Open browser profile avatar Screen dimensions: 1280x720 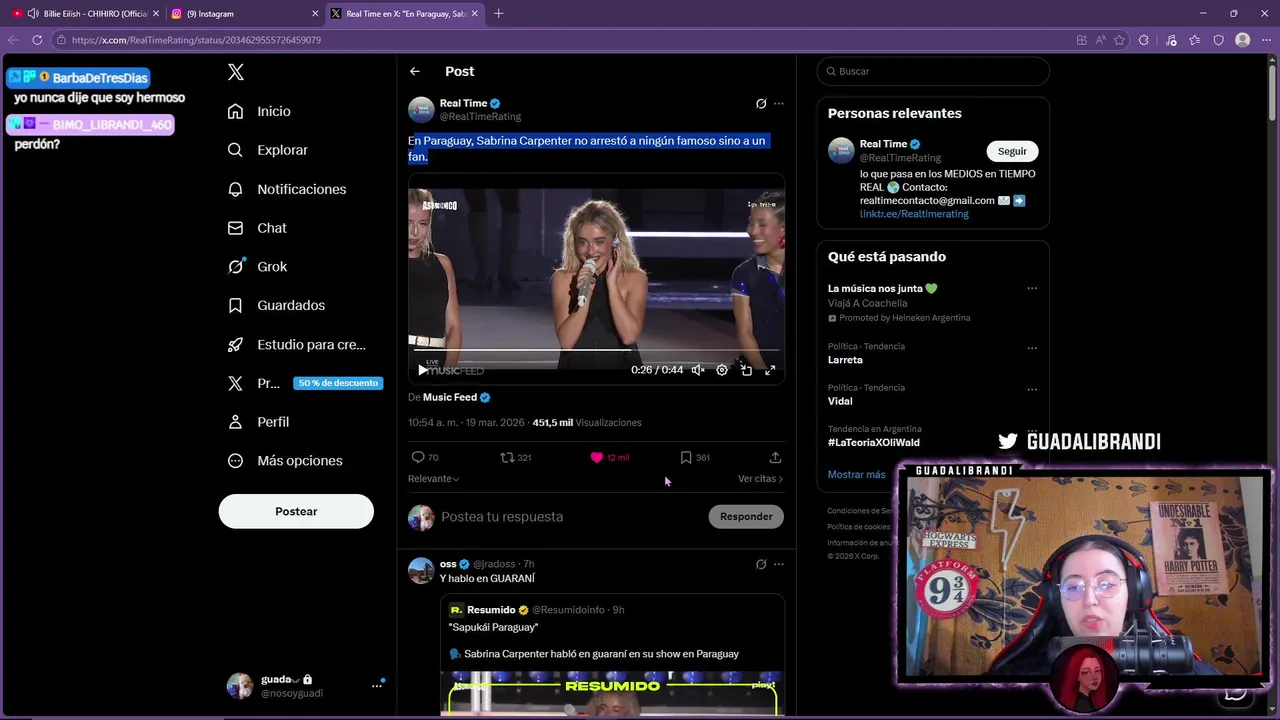click(x=1243, y=40)
